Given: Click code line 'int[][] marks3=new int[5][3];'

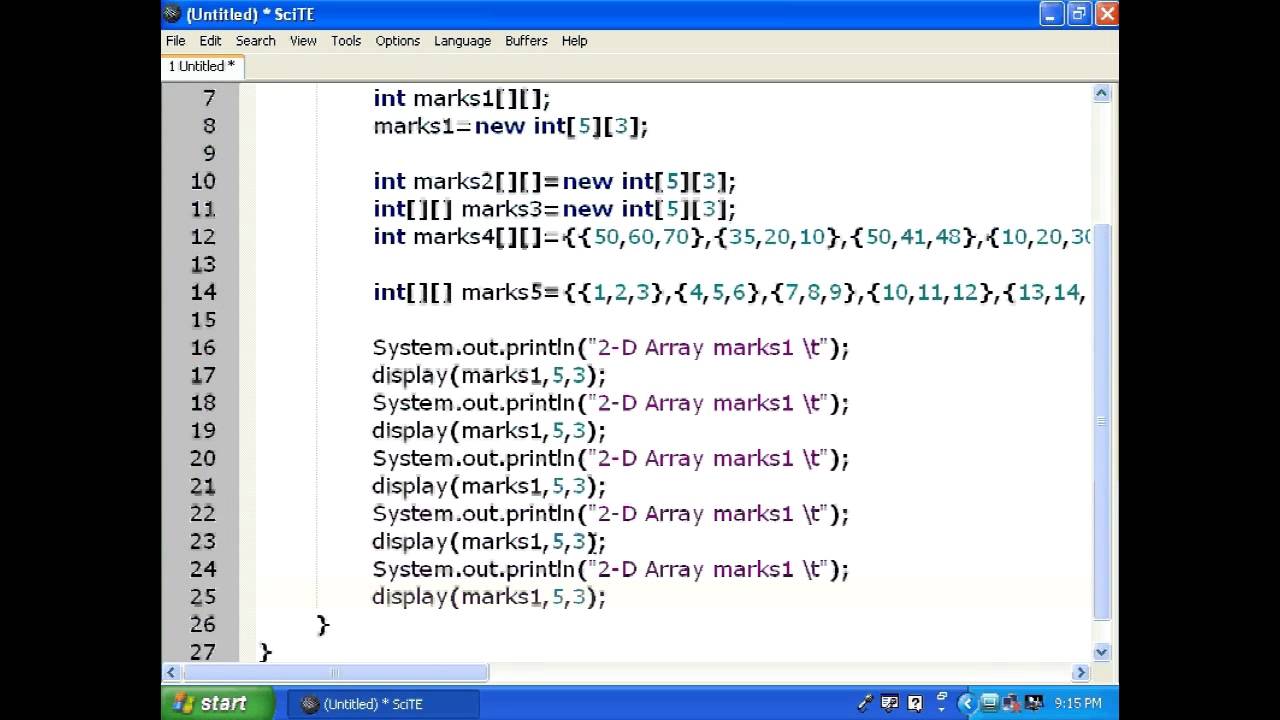Looking at the screenshot, I should coord(554,209).
